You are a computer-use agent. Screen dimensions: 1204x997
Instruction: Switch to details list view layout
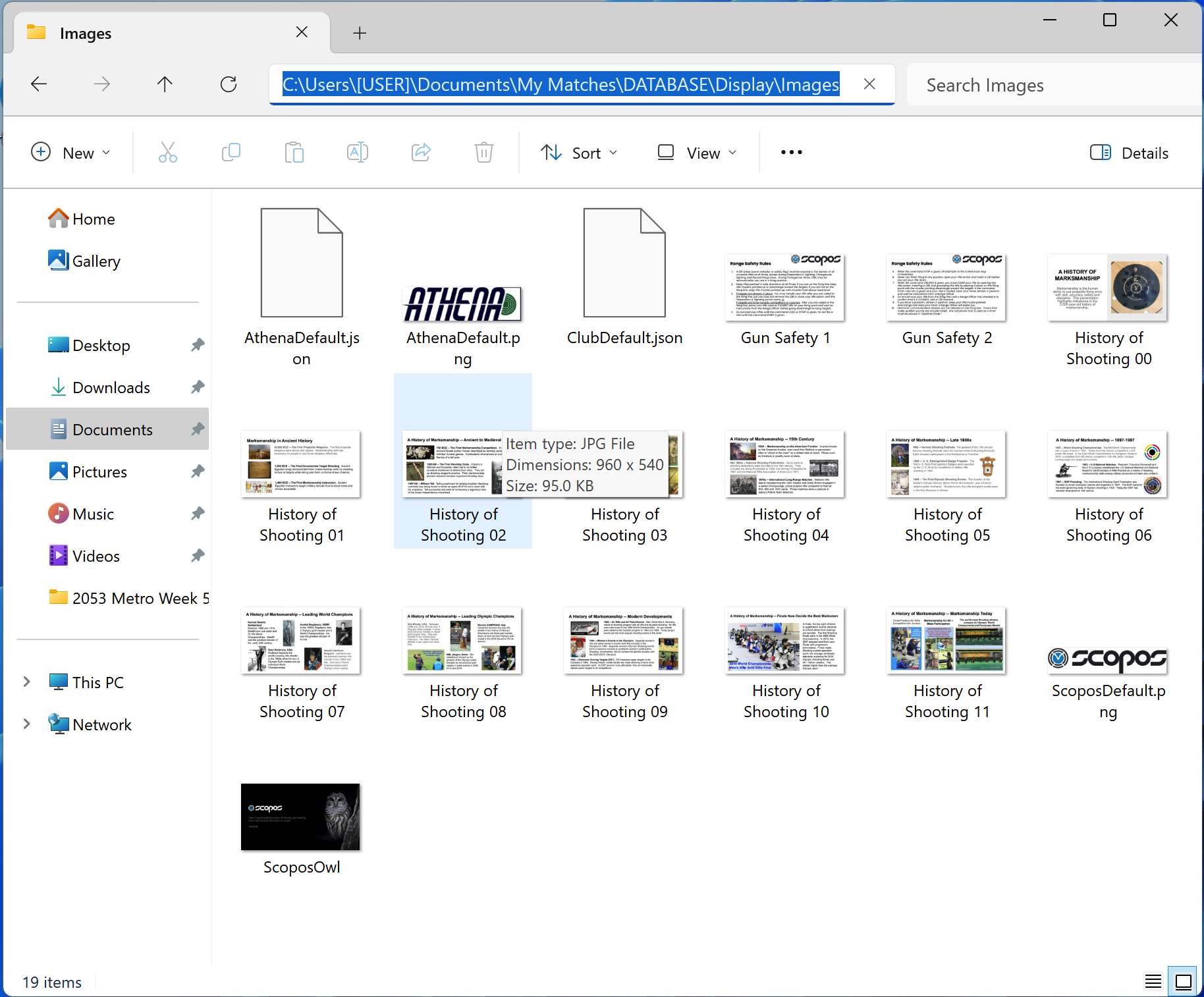coord(1153,982)
